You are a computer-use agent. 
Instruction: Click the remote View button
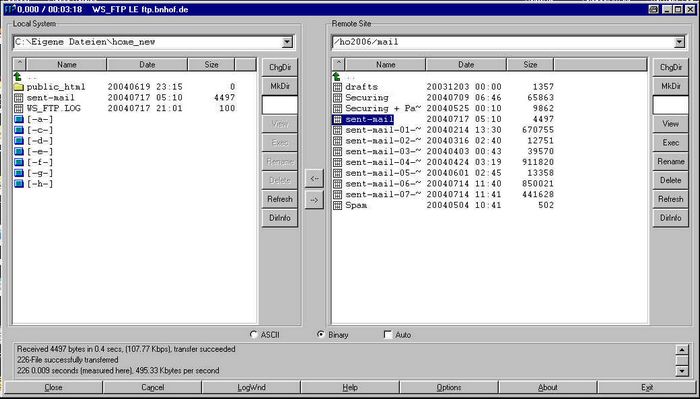pyautogui.click(x=671, y=124)
